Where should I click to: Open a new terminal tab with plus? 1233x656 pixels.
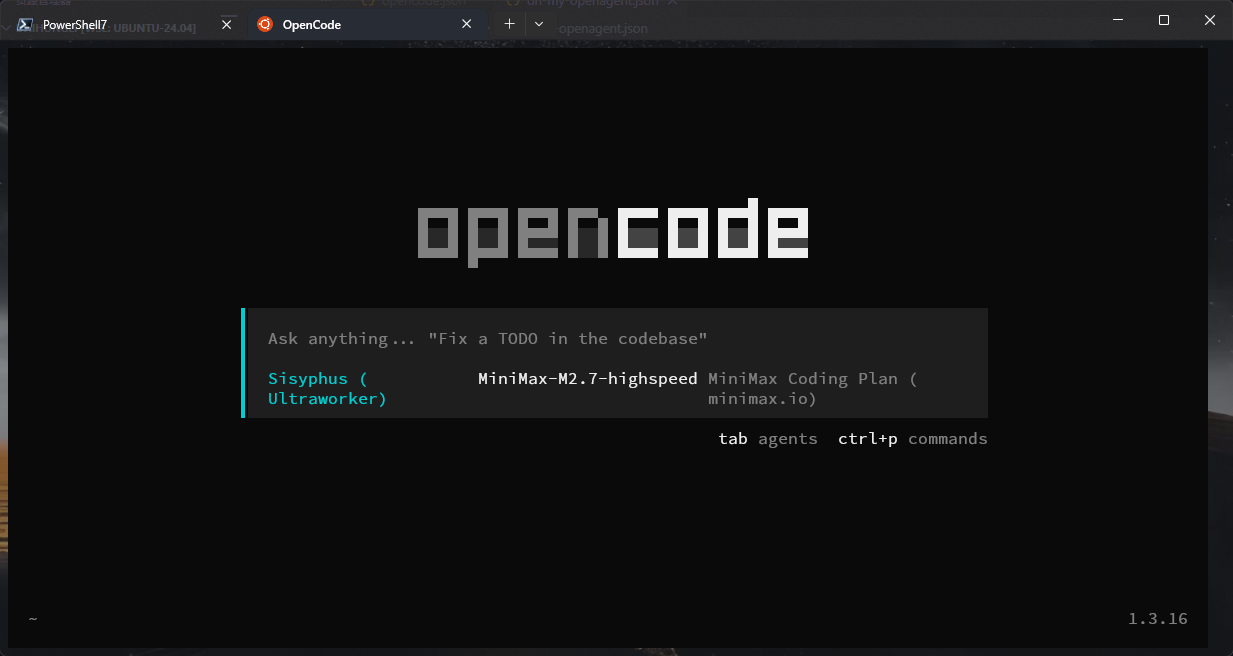coord(509,23)
